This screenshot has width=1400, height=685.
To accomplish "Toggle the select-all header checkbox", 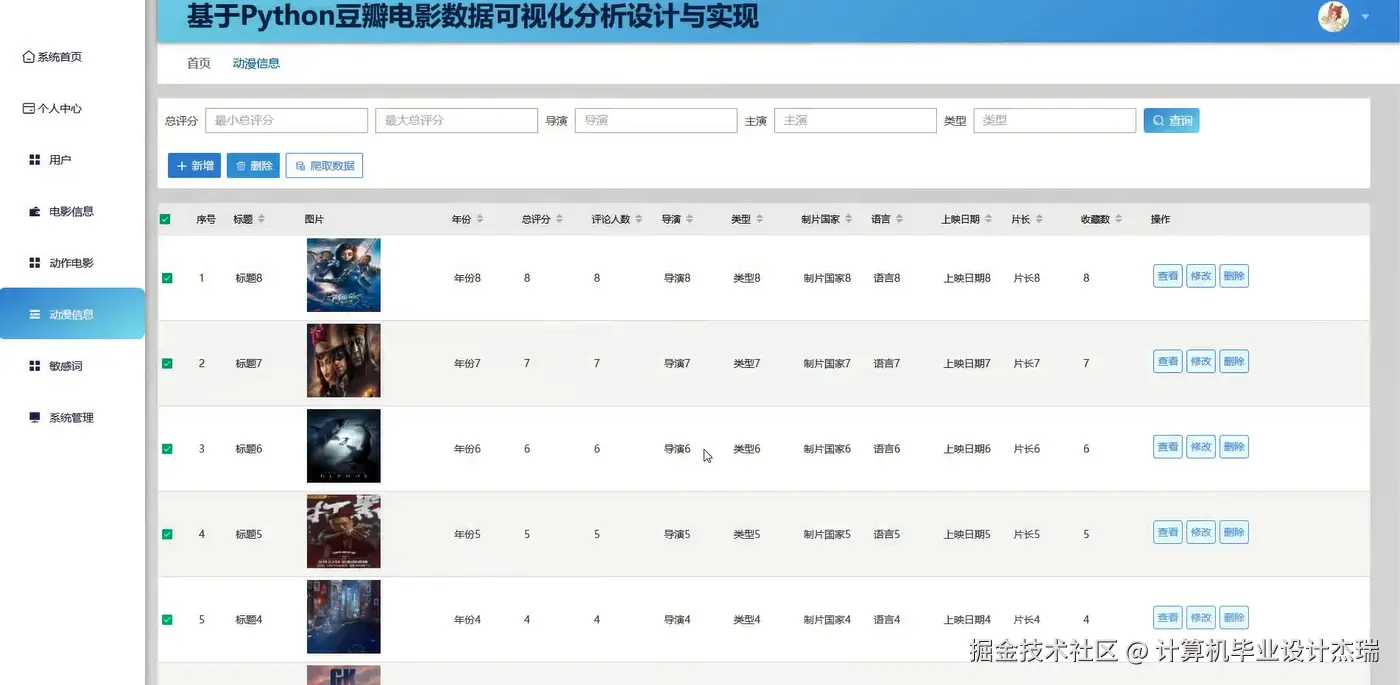I will tap(165, 219).
